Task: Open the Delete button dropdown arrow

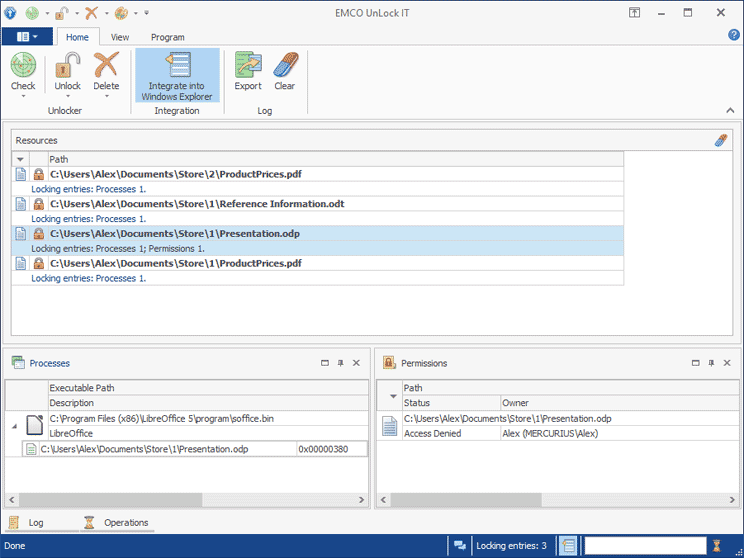Action: coord(106,98)
